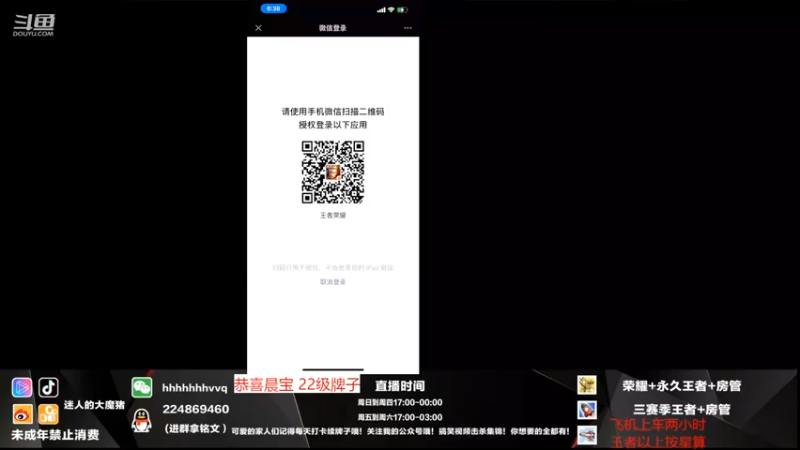Click the time indicator pill in status bar
Viewport: 800px width, 450px height.
(273, 9)
